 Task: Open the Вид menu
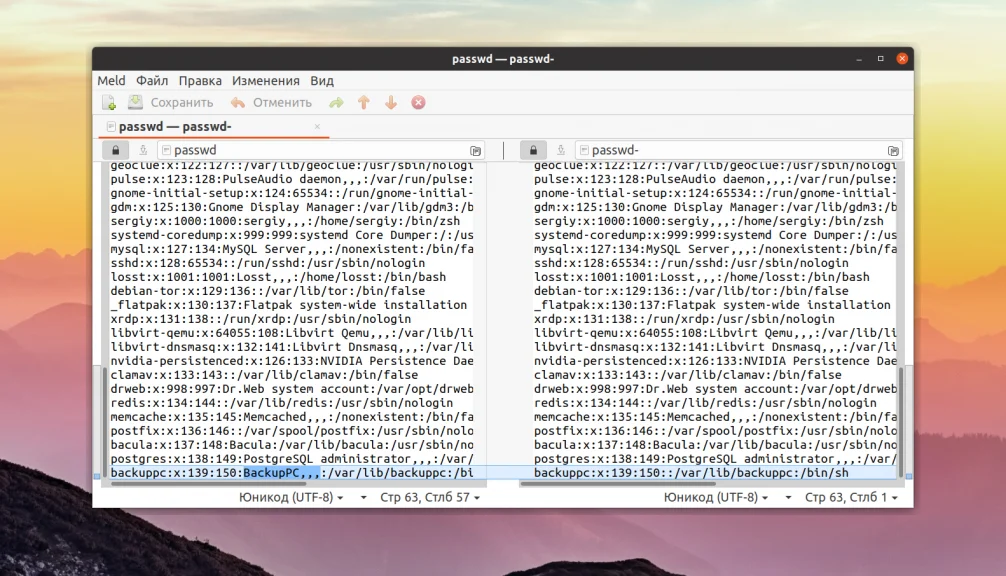click(x=322, y=81)
